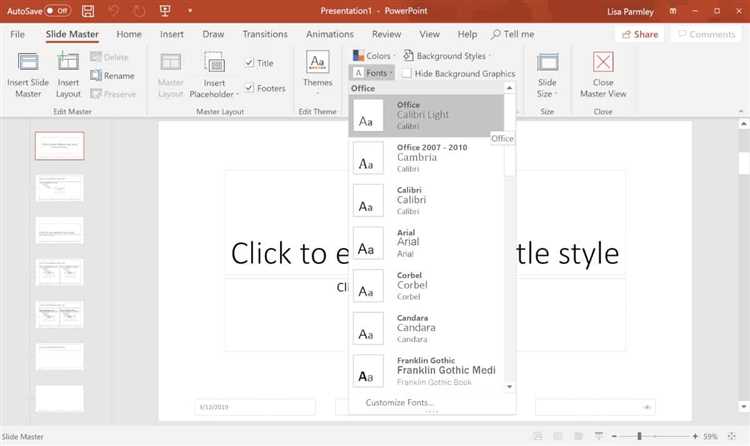Choose Customize Fonts option
The image size is (750, 446).
tap(400, 403)
